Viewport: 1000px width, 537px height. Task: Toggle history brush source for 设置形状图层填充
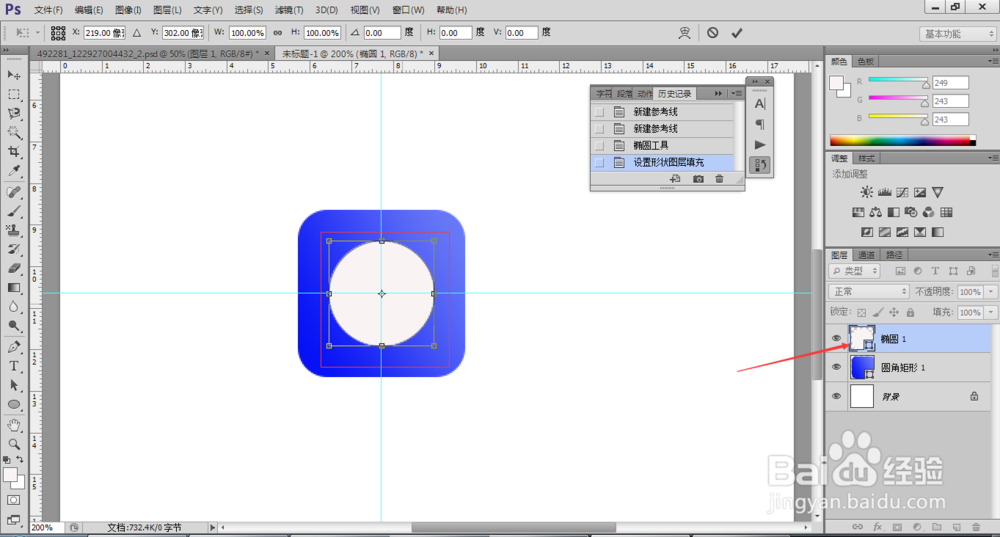pos(599,163)
